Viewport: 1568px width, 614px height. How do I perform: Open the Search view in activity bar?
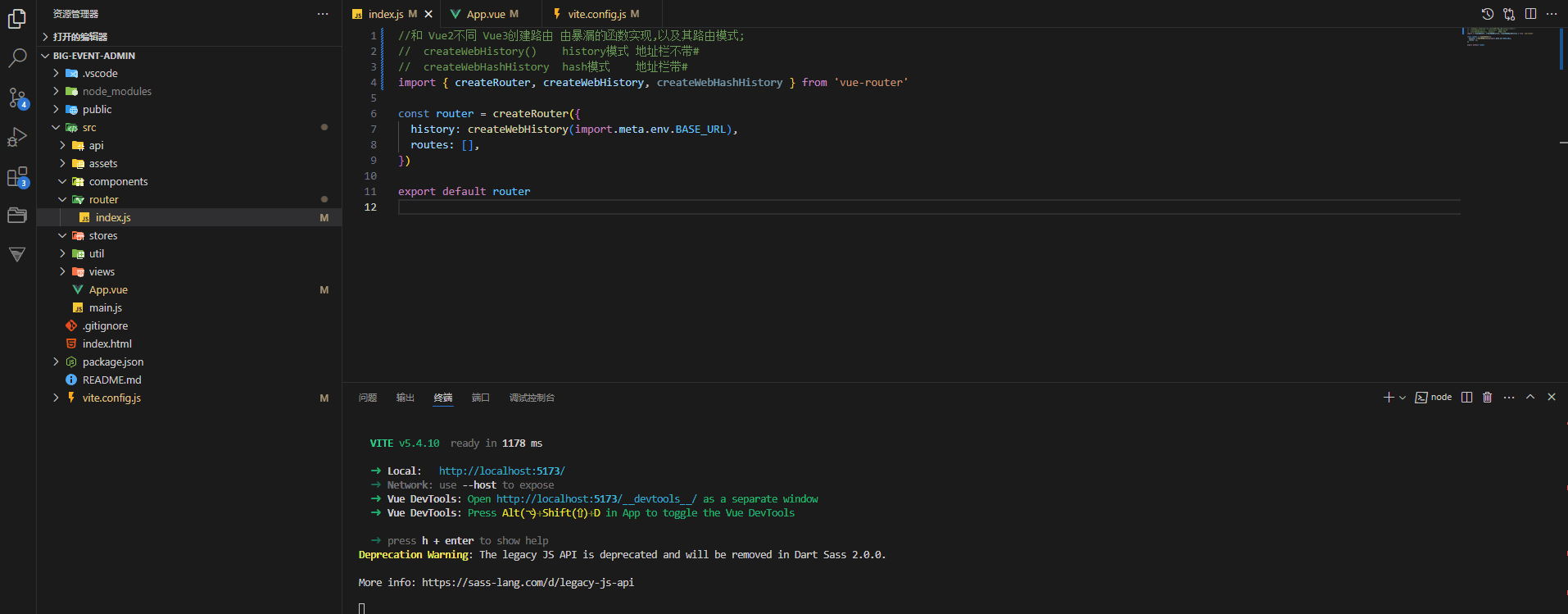coord(17,57)
